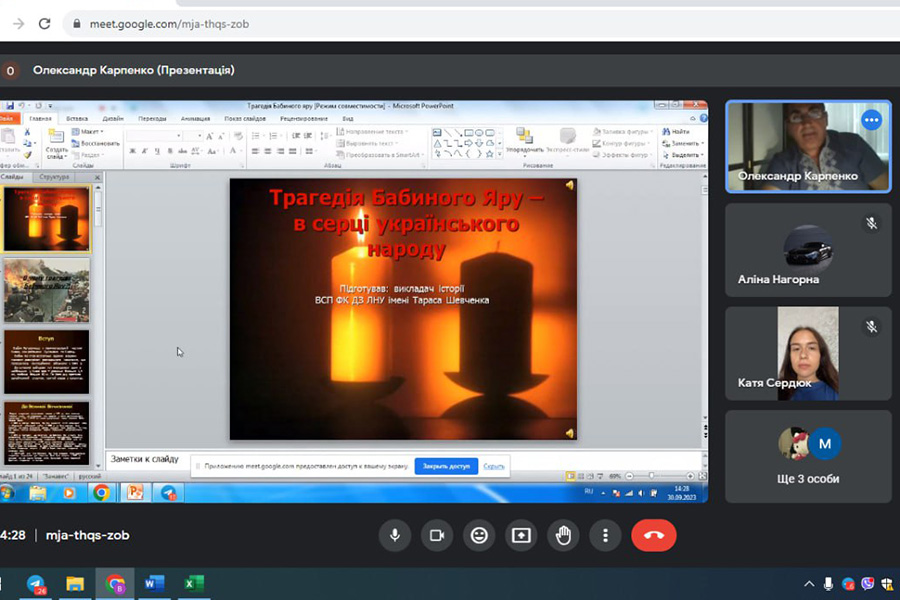
Task: Switch to the 'Структура' tab in PowerPoint
Action: tap(55, 177)
